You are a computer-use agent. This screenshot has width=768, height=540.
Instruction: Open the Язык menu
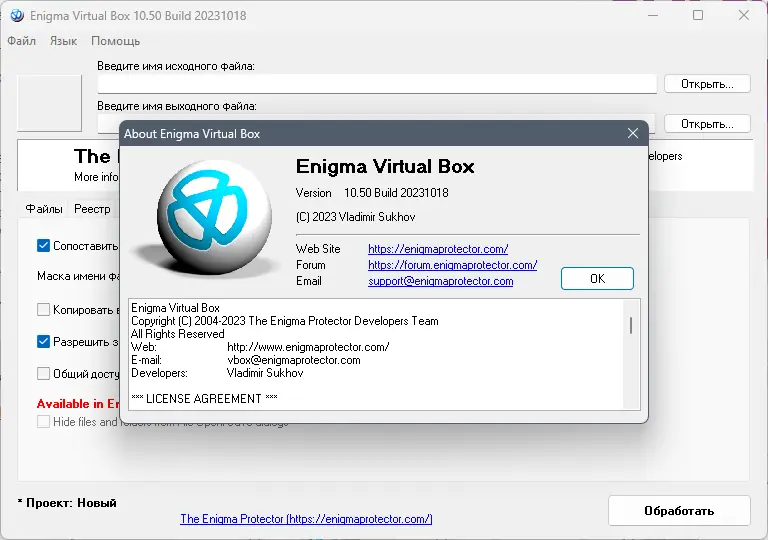tap(63, 41)
